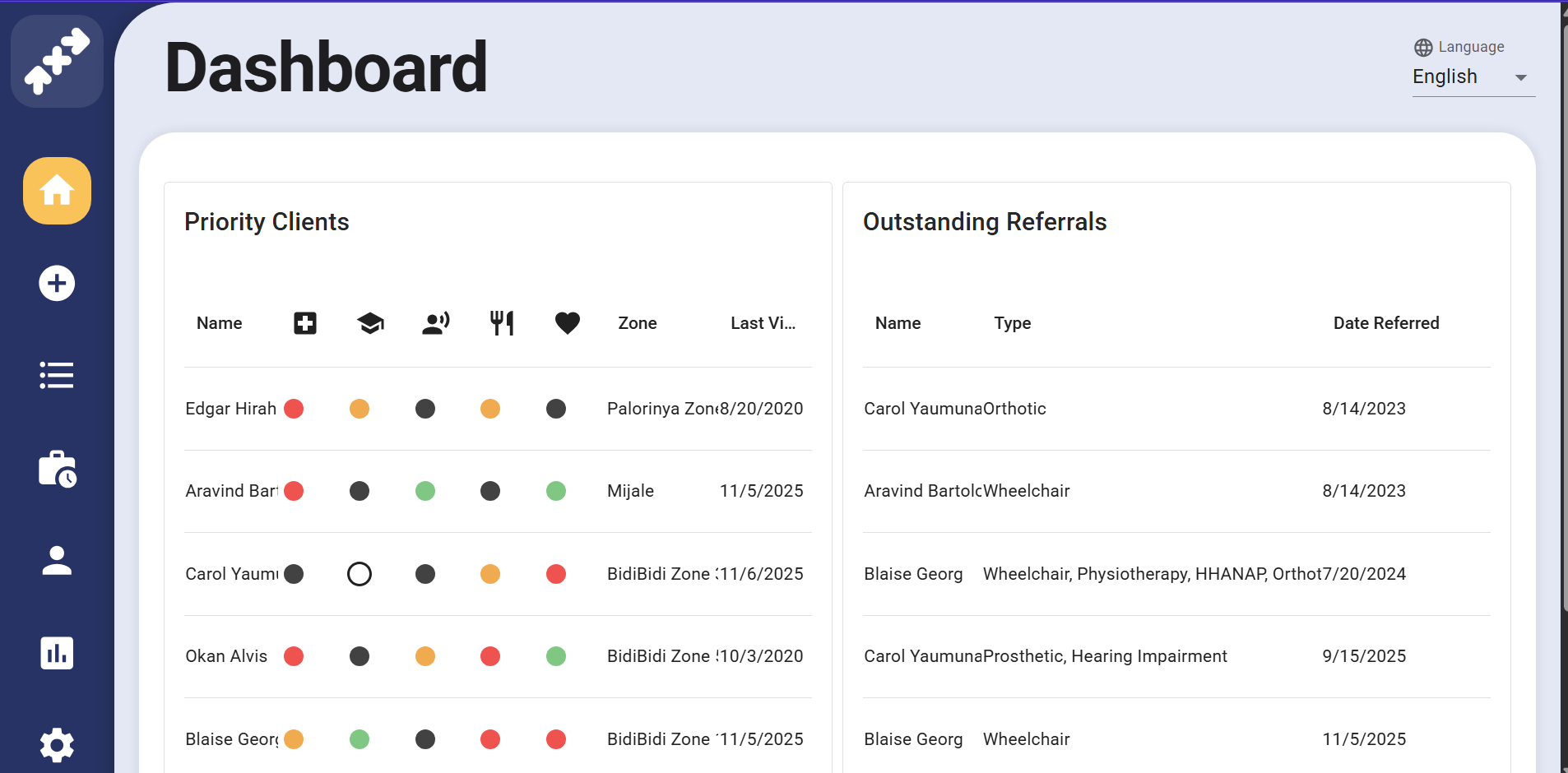Open Okan Alvis priority client row
This screenshot has width=1568, height=773.
226,656
